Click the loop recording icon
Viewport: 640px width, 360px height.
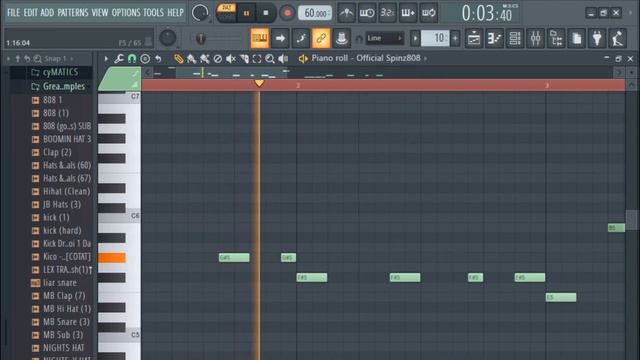428,13
